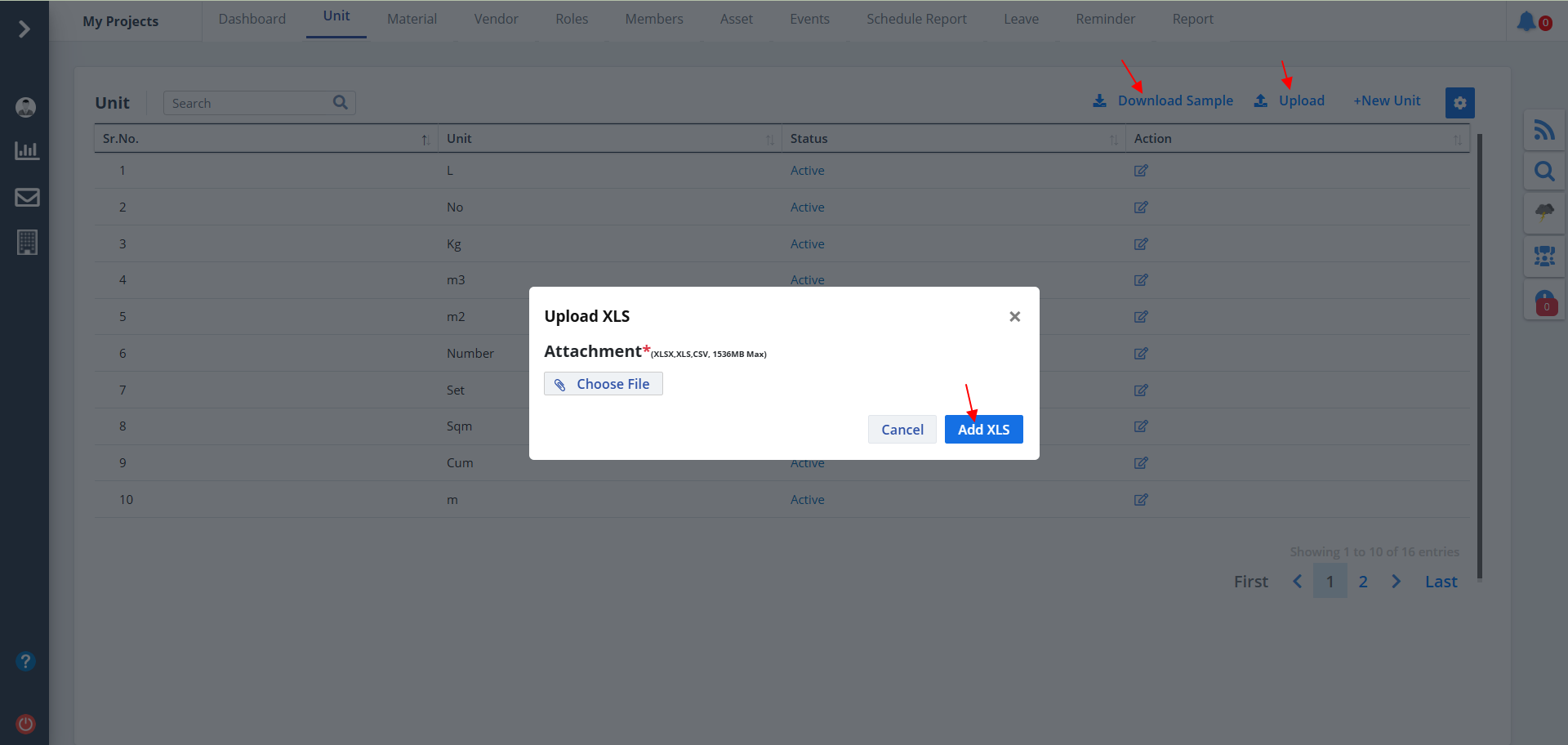
Task: Open the RSS feed icon
Action: pyautogui.click(x=1543, y=130)
